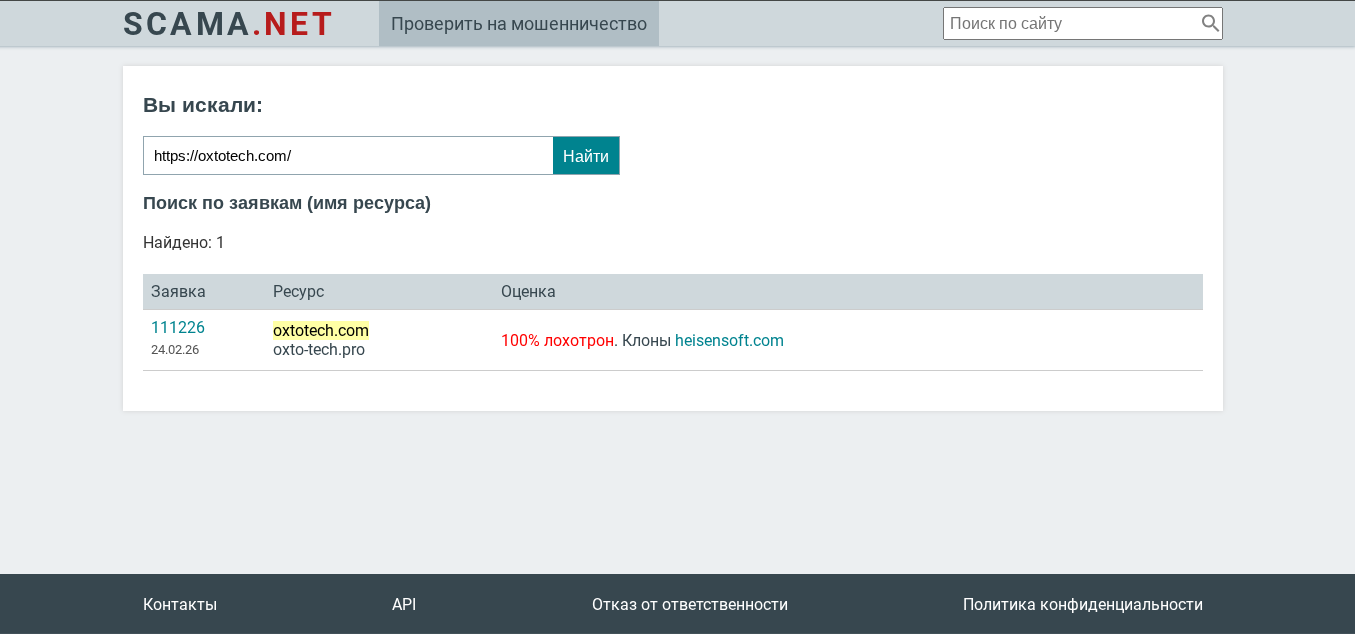This screenshot has width=1355, height=634.
Task: Click the red "100% лохотрон" rating
Action: tap(559, 341)
